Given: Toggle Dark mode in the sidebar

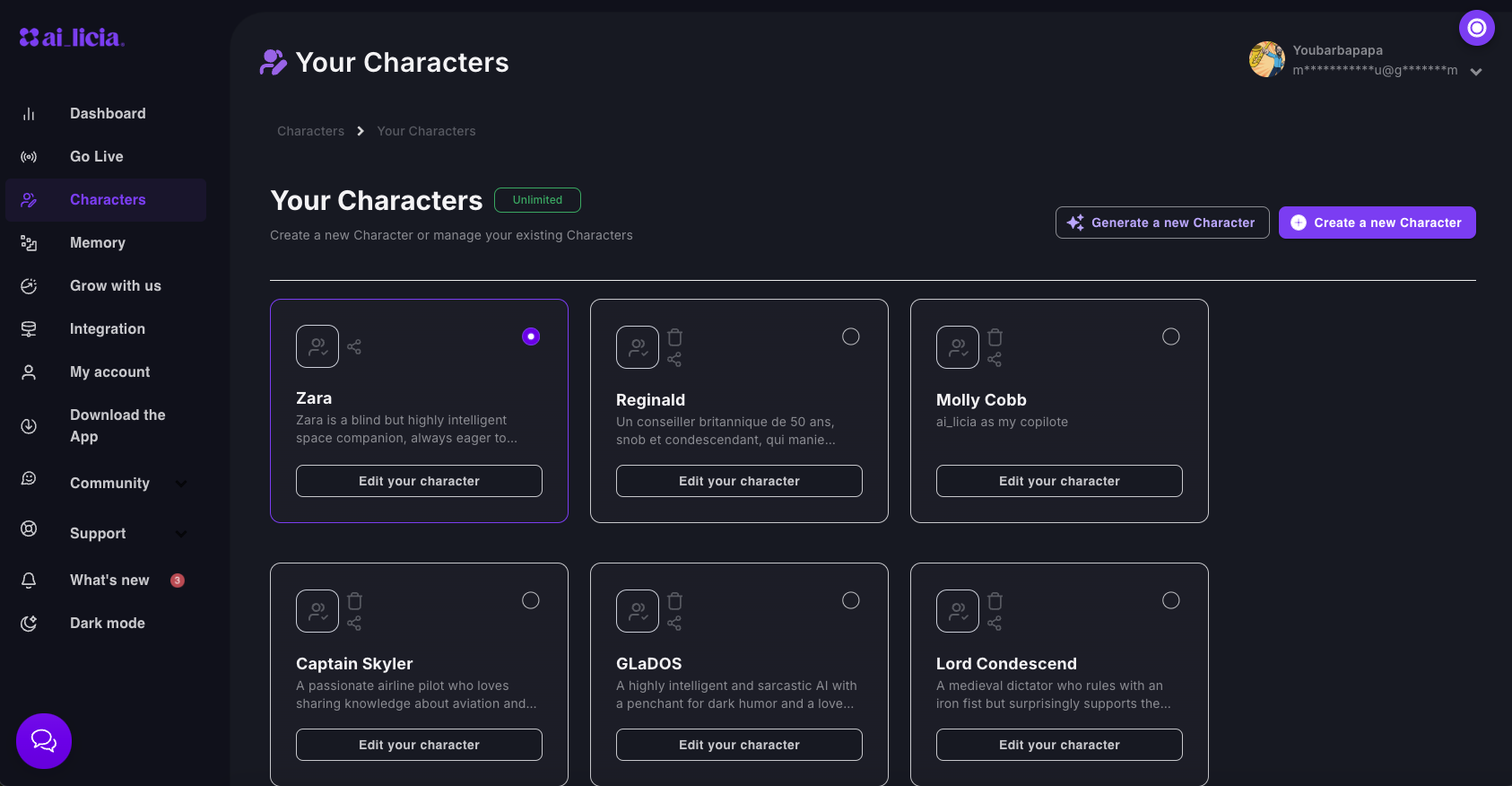Looking at the screenshot, I should (107, 624).
